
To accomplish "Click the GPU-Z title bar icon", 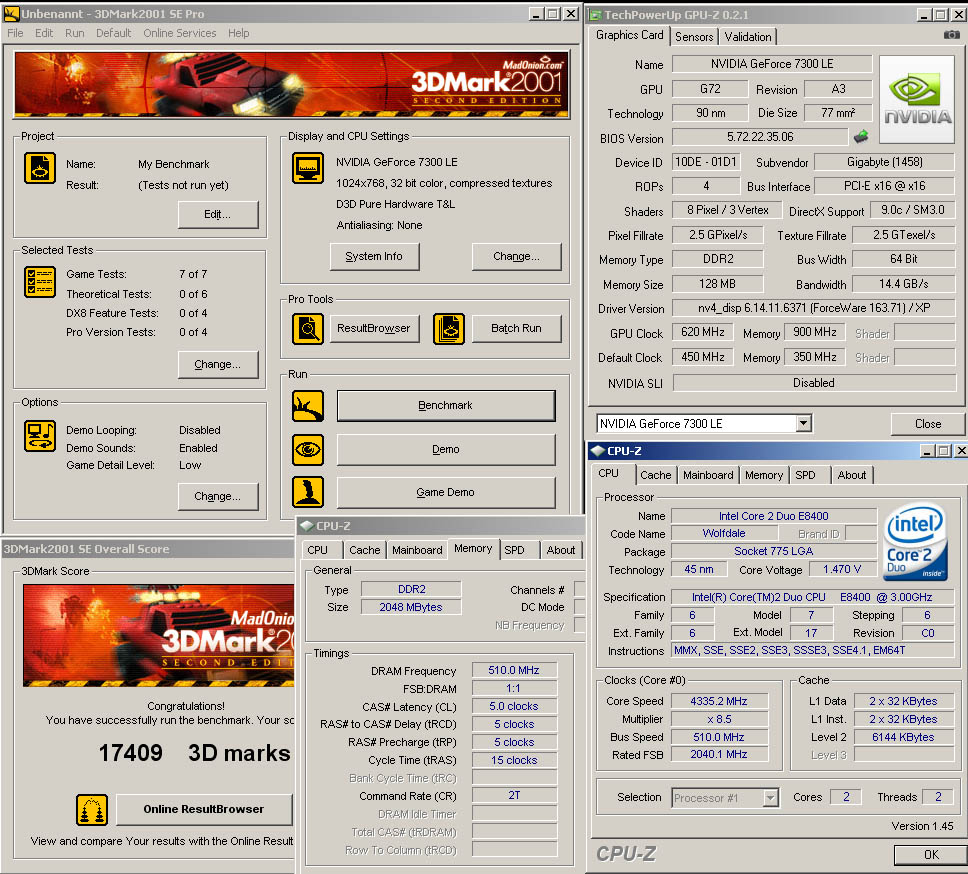I will click(x=595, y=15).
